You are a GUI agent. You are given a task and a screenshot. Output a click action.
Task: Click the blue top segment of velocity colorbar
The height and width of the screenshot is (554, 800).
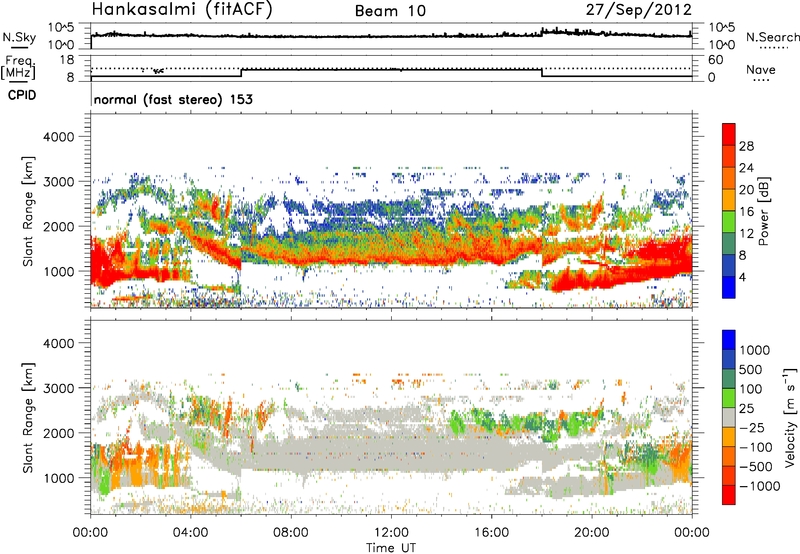pyautogui.click(x=729, y=340)
